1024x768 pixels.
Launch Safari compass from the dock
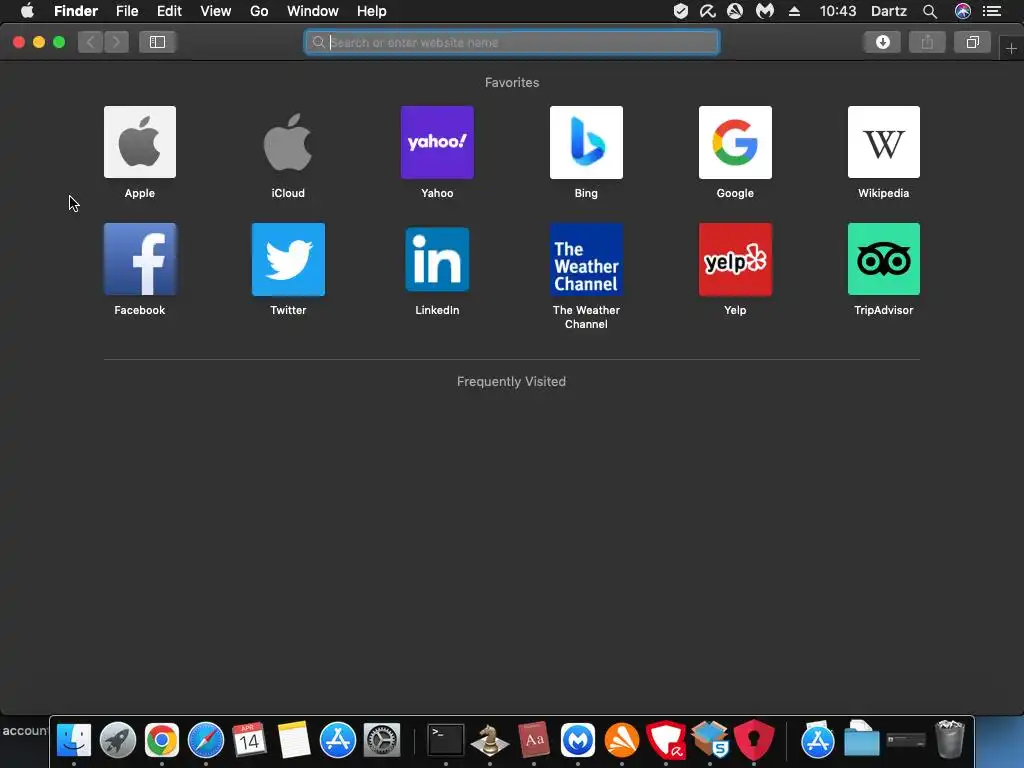click(x=206, y=740)
